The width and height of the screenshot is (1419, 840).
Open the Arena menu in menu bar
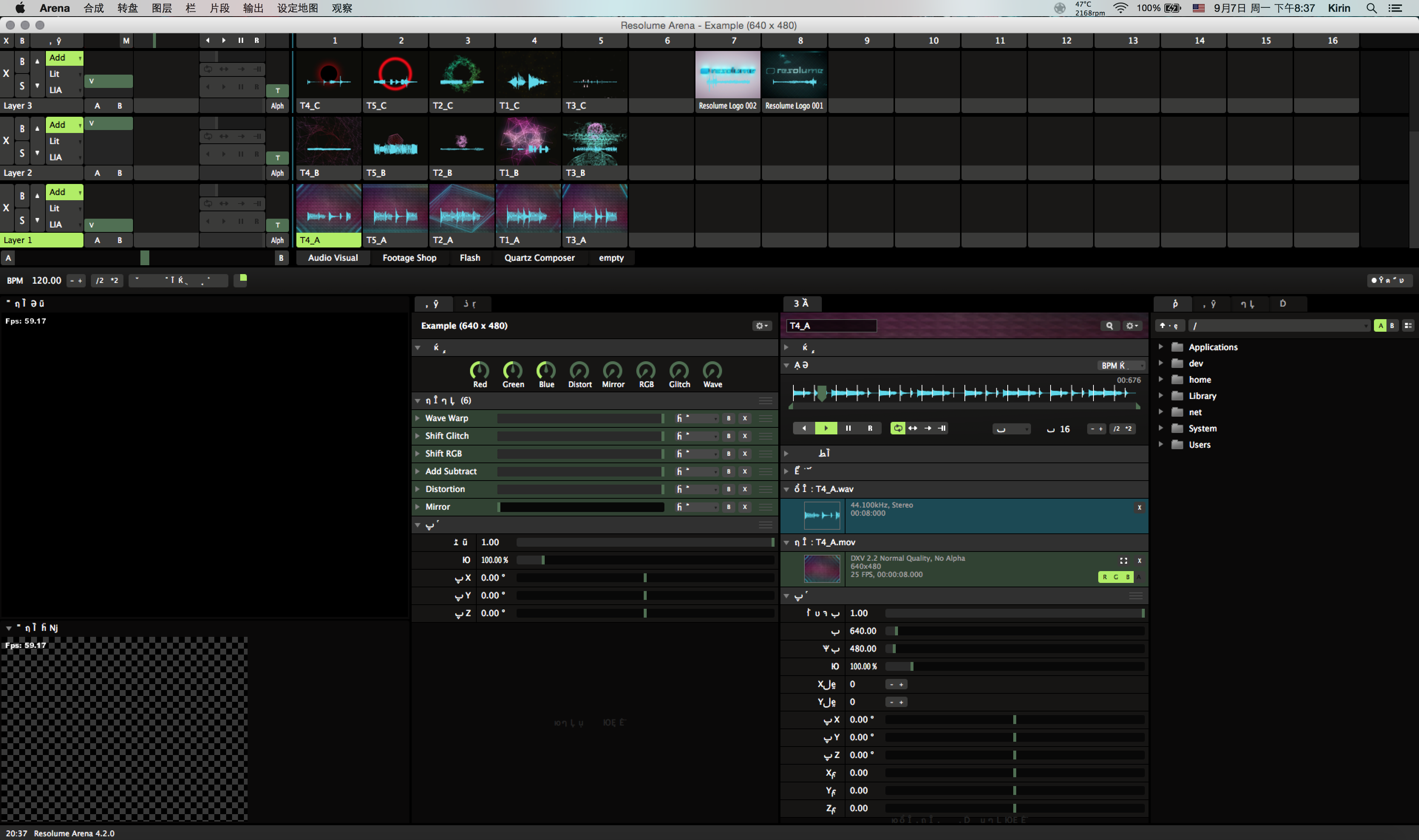[x=54, y=8]
